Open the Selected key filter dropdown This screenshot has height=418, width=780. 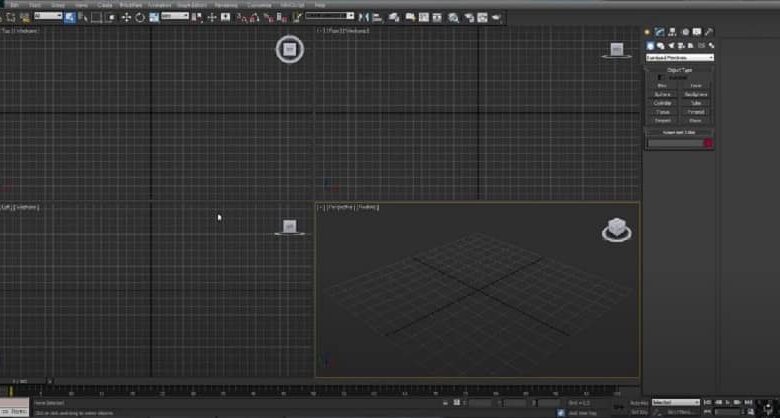point(676,402)
